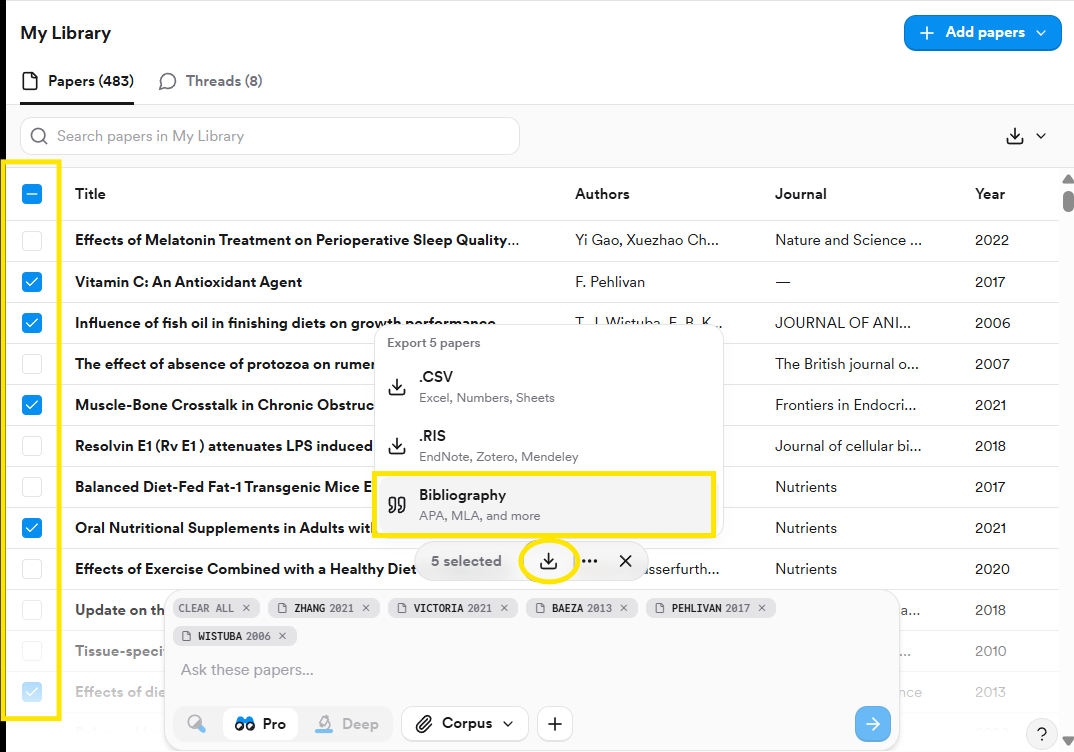The width and height of the screenshot is (1074, 752).
Task: Sort by Journal column header
Action: [x=801, y=194]
